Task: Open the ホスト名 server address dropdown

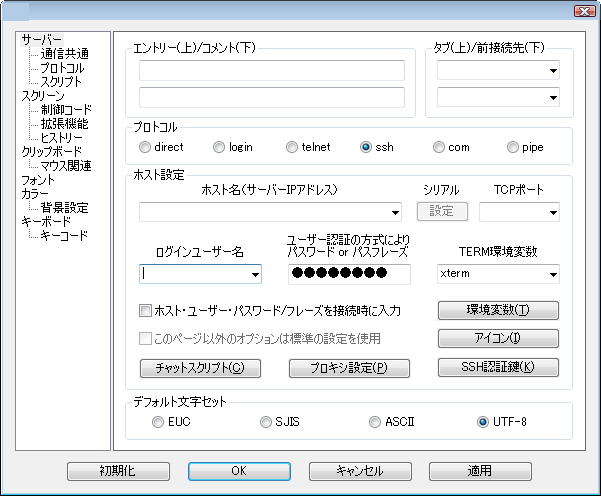Action: tap(395, 212)
